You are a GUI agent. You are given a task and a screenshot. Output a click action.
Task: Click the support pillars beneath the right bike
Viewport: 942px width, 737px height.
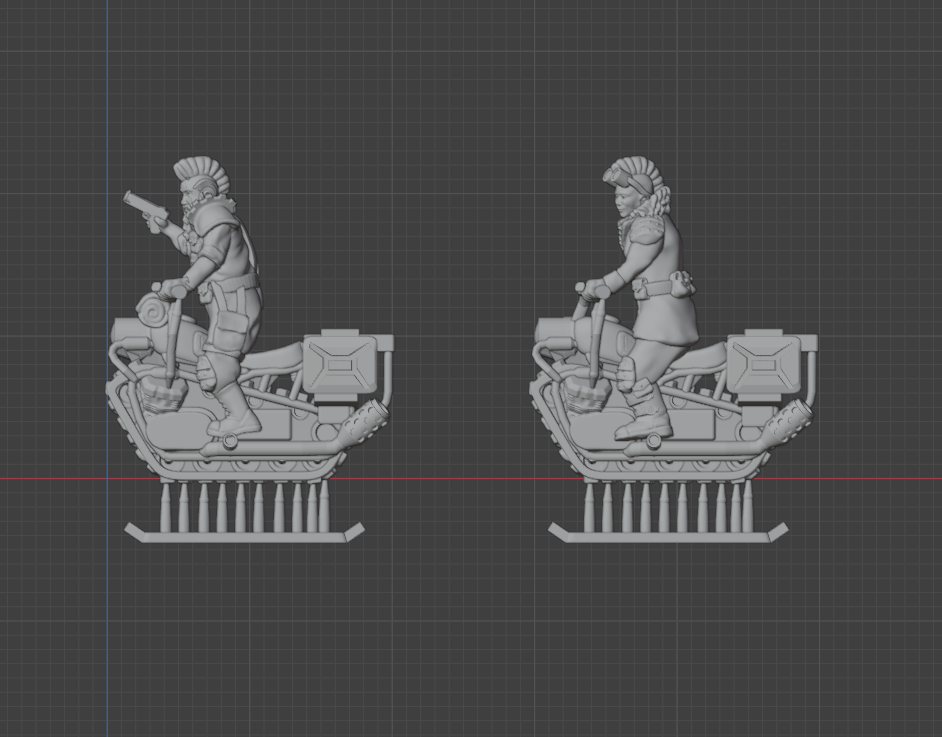pyautogui.click(x=665, y=504)
